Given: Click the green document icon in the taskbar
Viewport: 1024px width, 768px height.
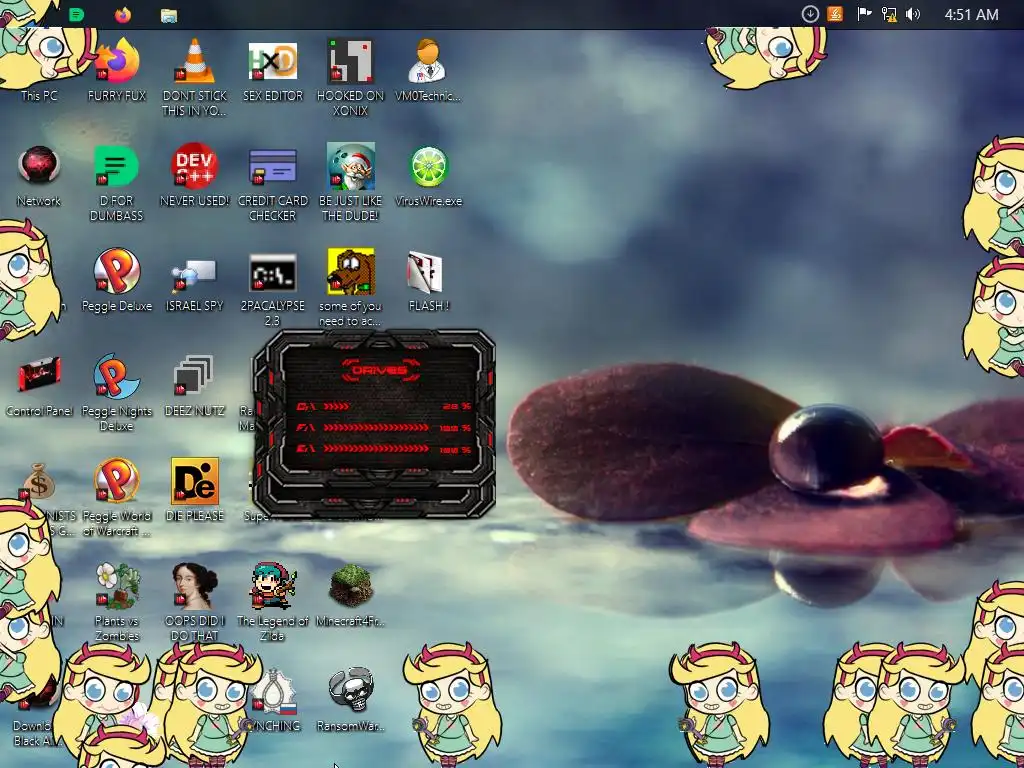Looking at the screenshot, I should point(76,14).
